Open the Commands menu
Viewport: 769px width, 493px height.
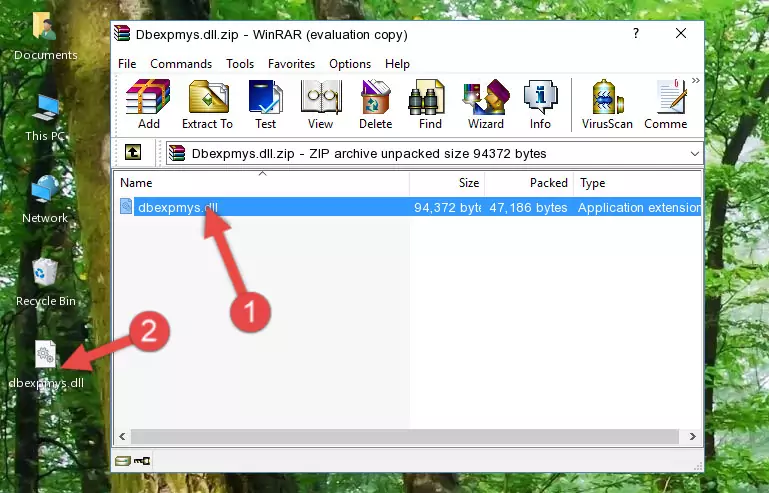point(181,64)
